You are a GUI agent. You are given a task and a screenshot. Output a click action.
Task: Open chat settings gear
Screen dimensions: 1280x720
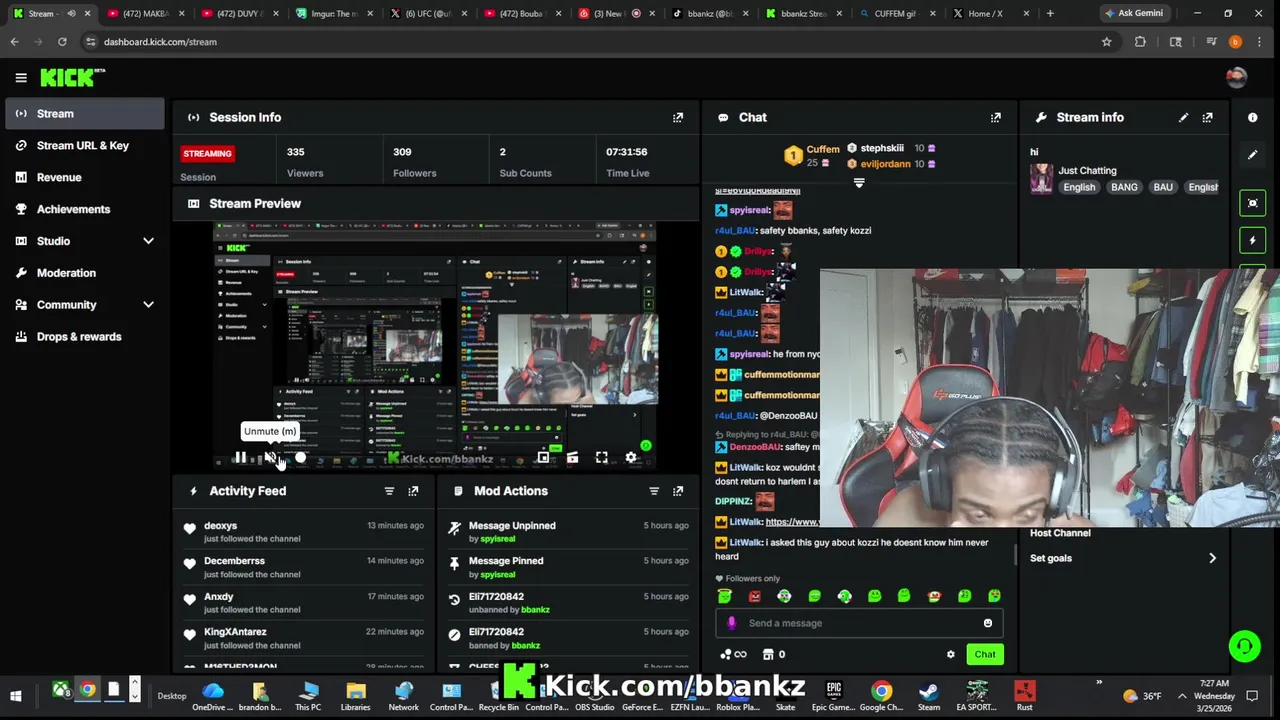tap(950, 654)
